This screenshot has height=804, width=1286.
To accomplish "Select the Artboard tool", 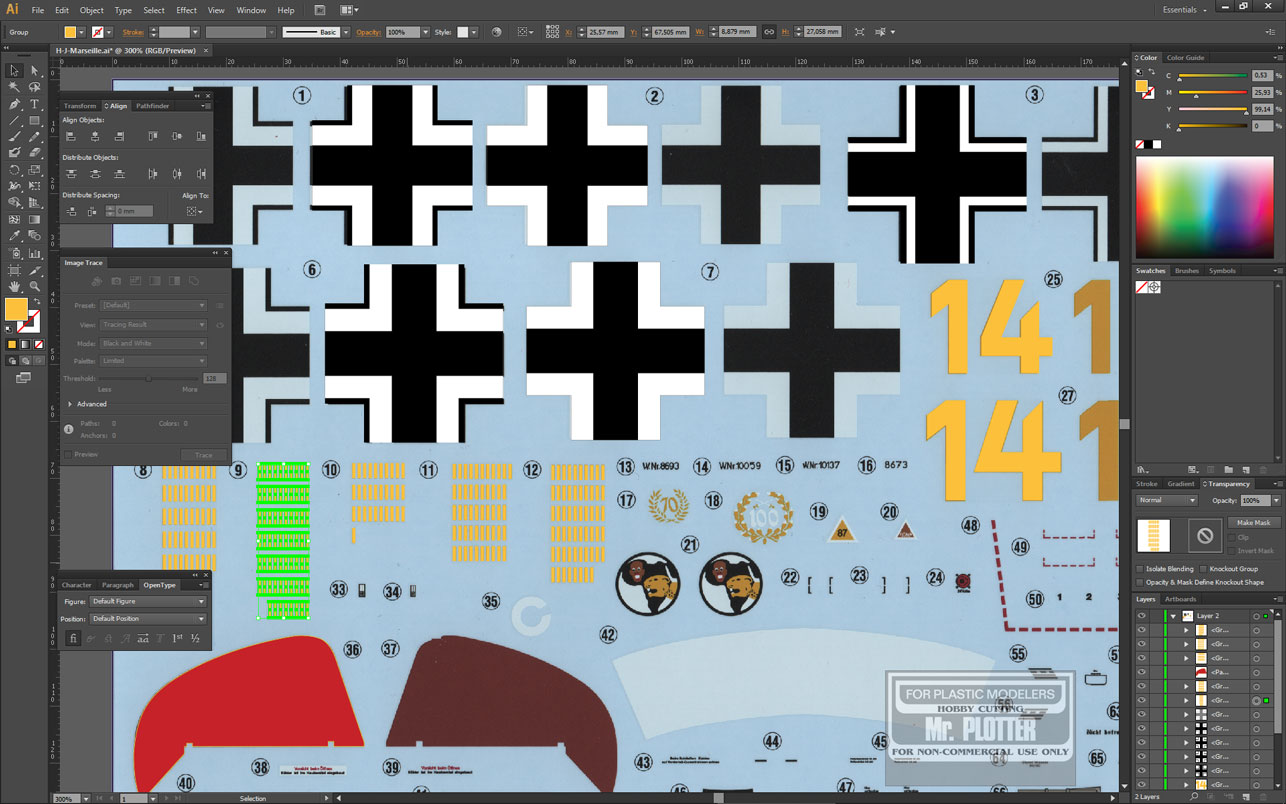I will 14,270.
